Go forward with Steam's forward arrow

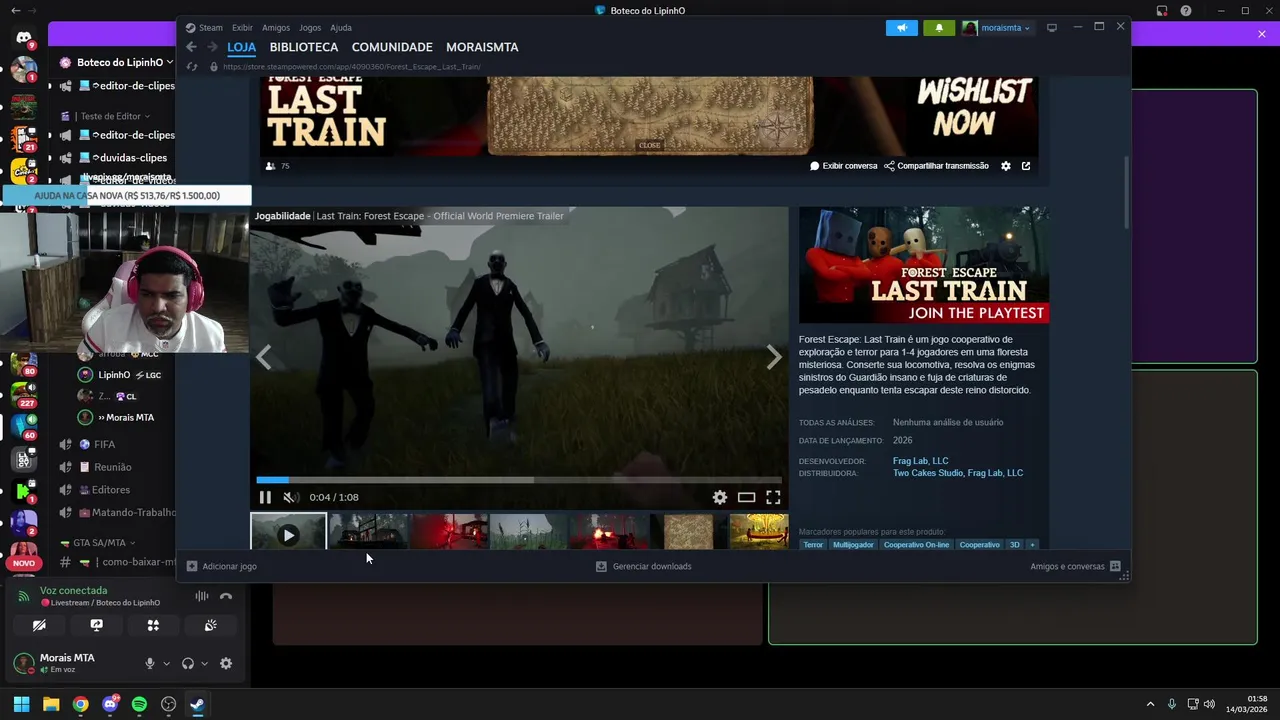pos(212,47)
